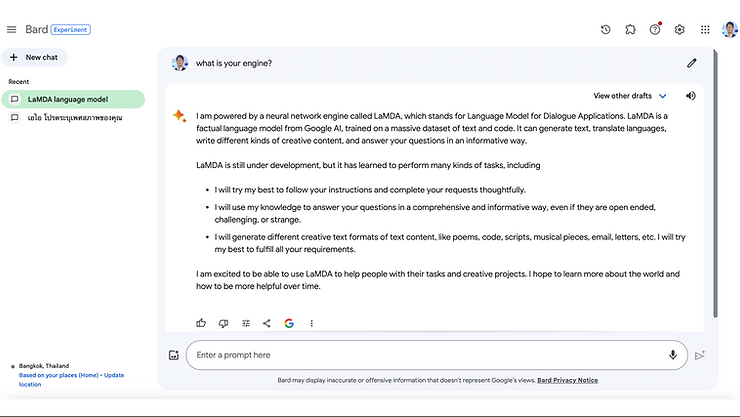Image resolution: width=740 pixels, height=417 pixels.
Task: Give the response a thumbs down
Action: click(x=223, y=323)
